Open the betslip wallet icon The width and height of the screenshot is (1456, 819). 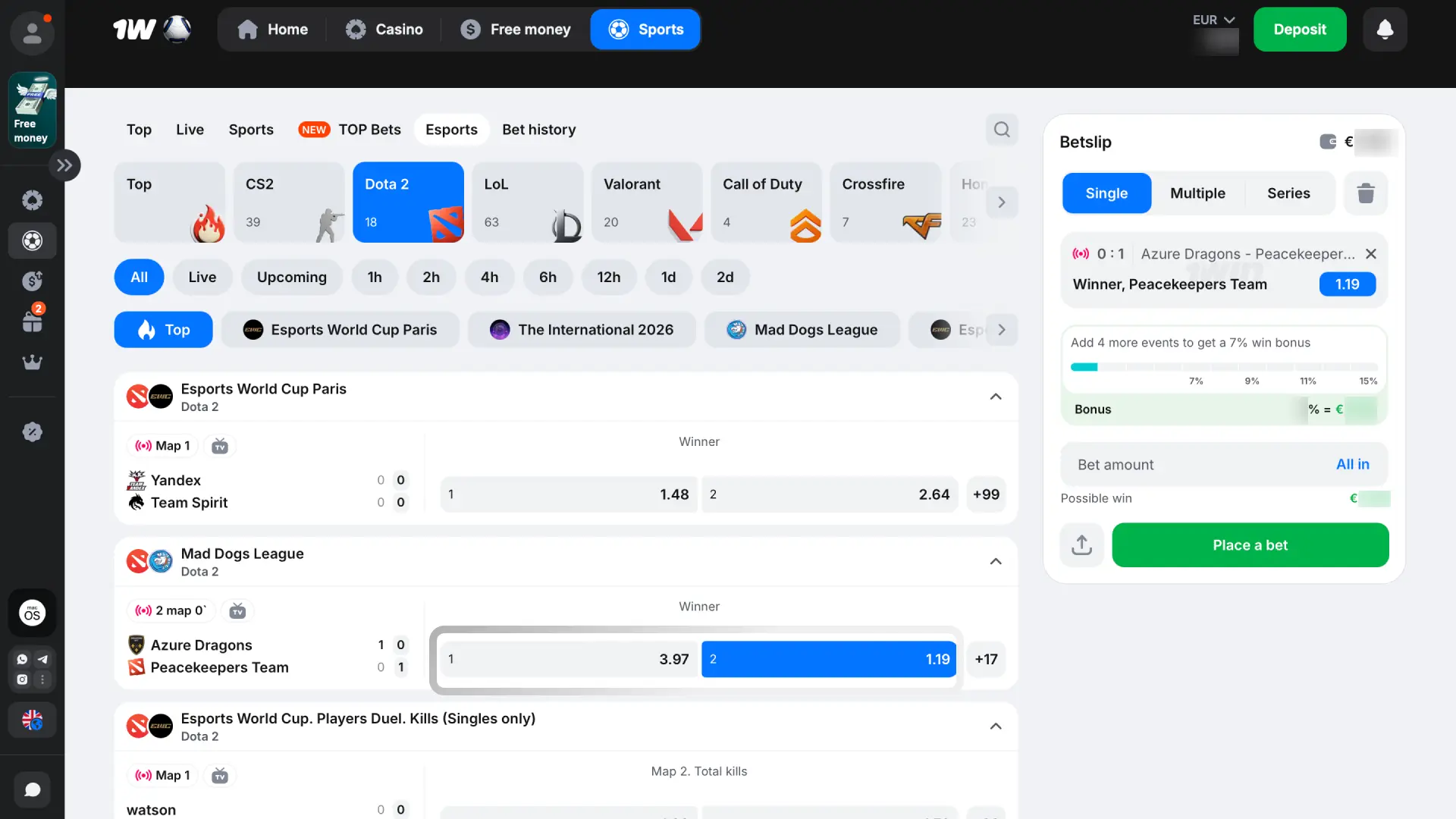pyautogui.click(x=1328, y=142)
